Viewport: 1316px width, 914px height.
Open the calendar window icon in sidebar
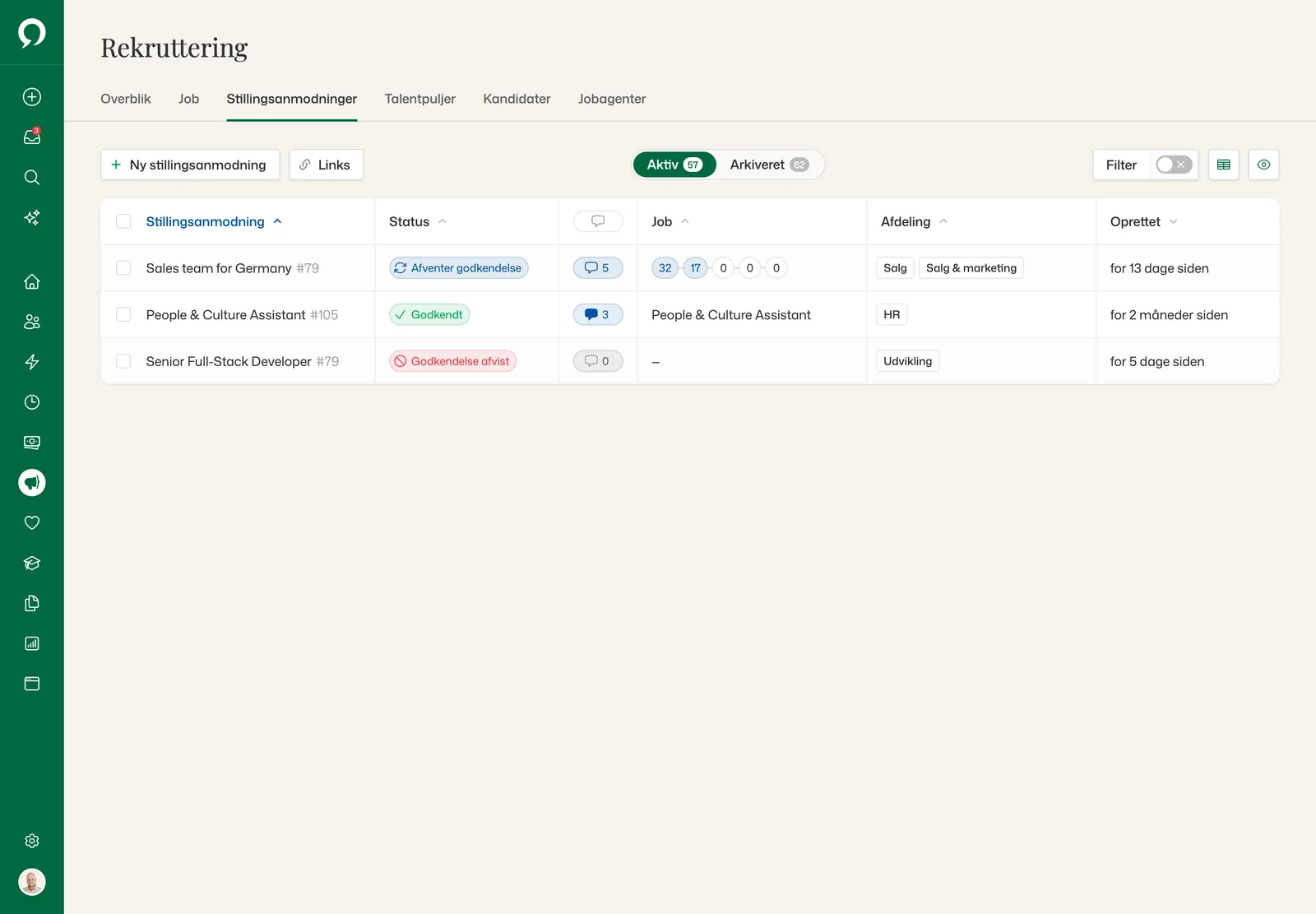click(32, 684)
